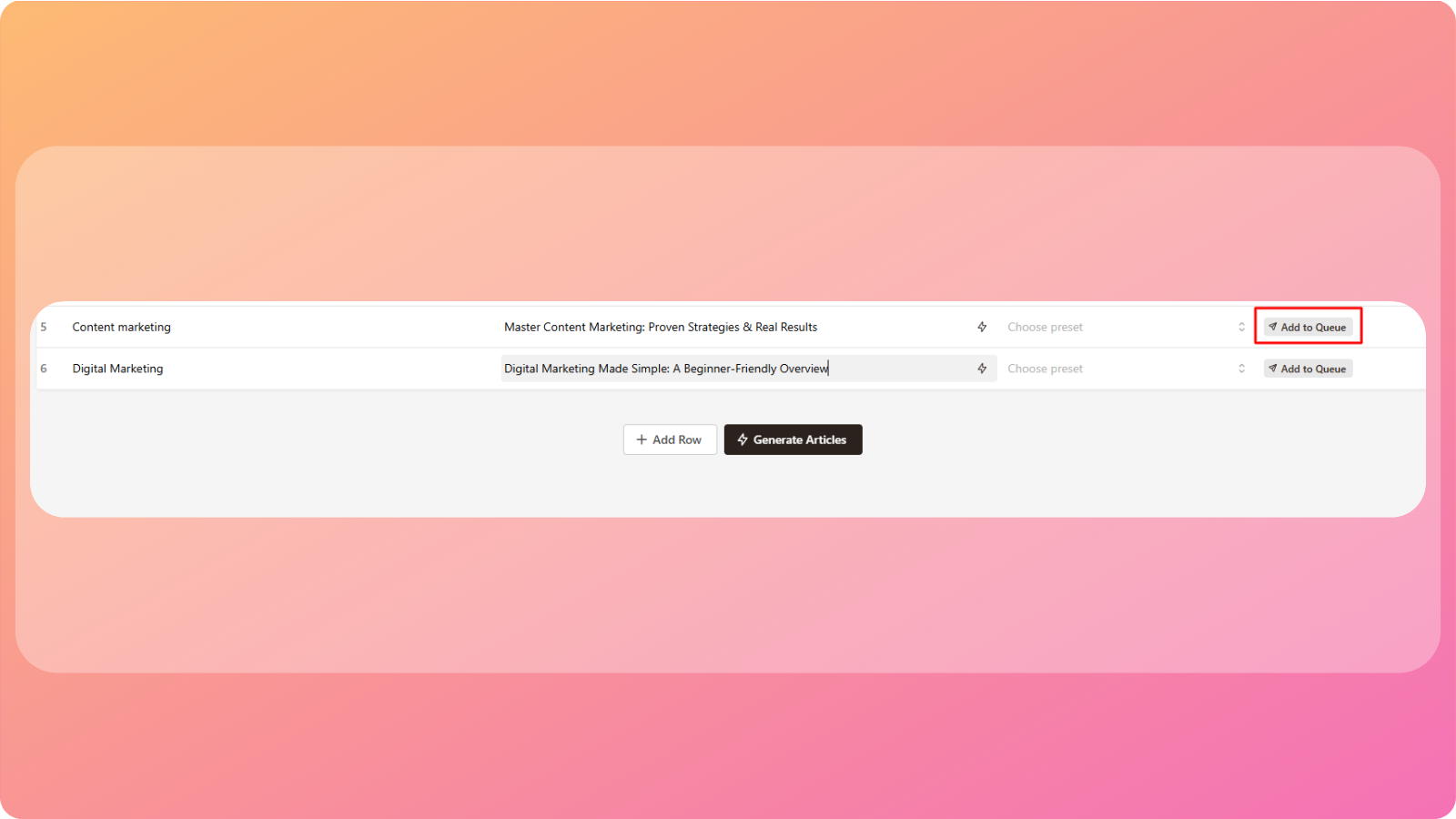Click the bolt icon inside Generate Articles
This screenshot has height=819, width=1456.
tap(743, 440)
